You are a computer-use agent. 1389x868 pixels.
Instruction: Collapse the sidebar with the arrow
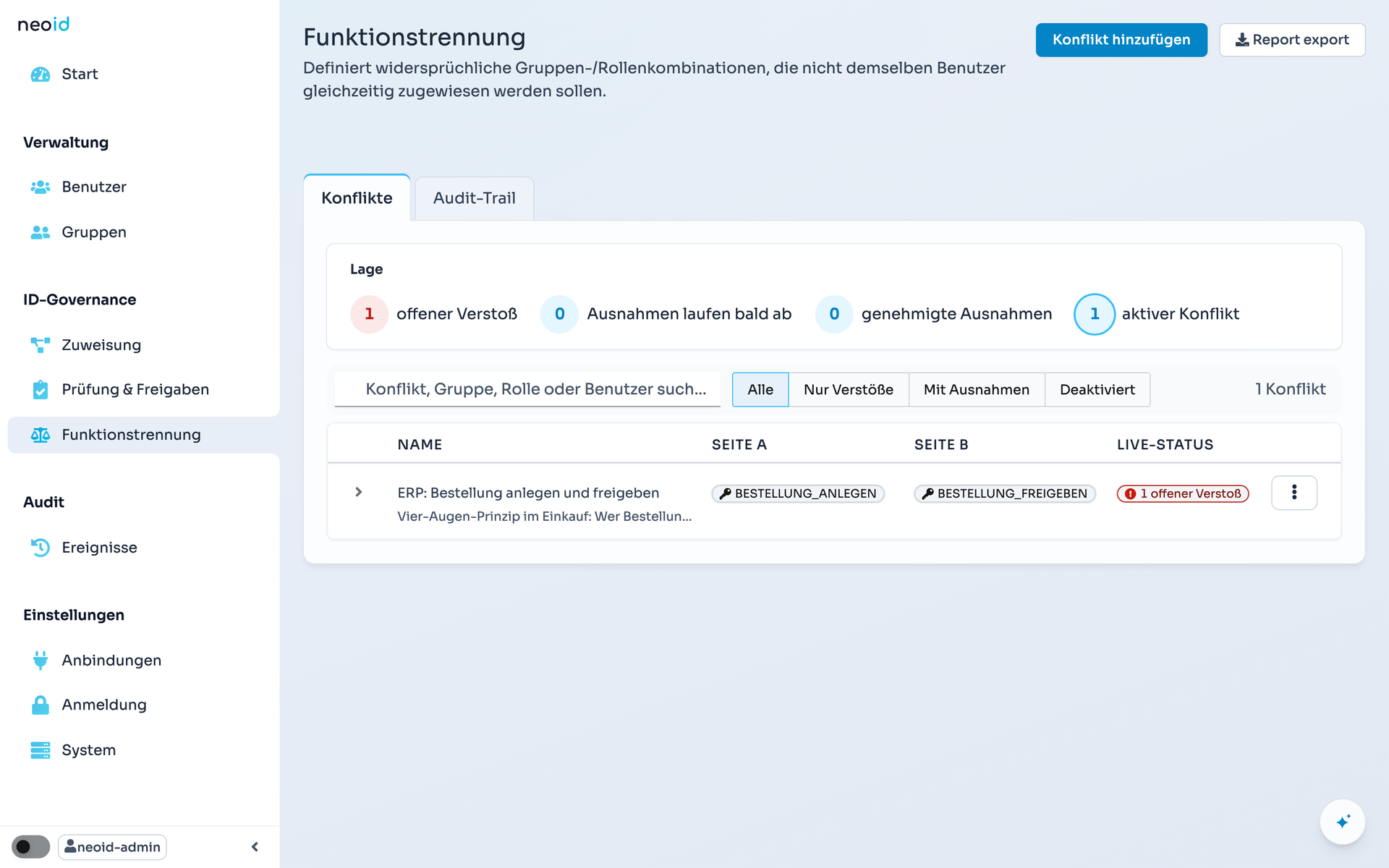255,846
